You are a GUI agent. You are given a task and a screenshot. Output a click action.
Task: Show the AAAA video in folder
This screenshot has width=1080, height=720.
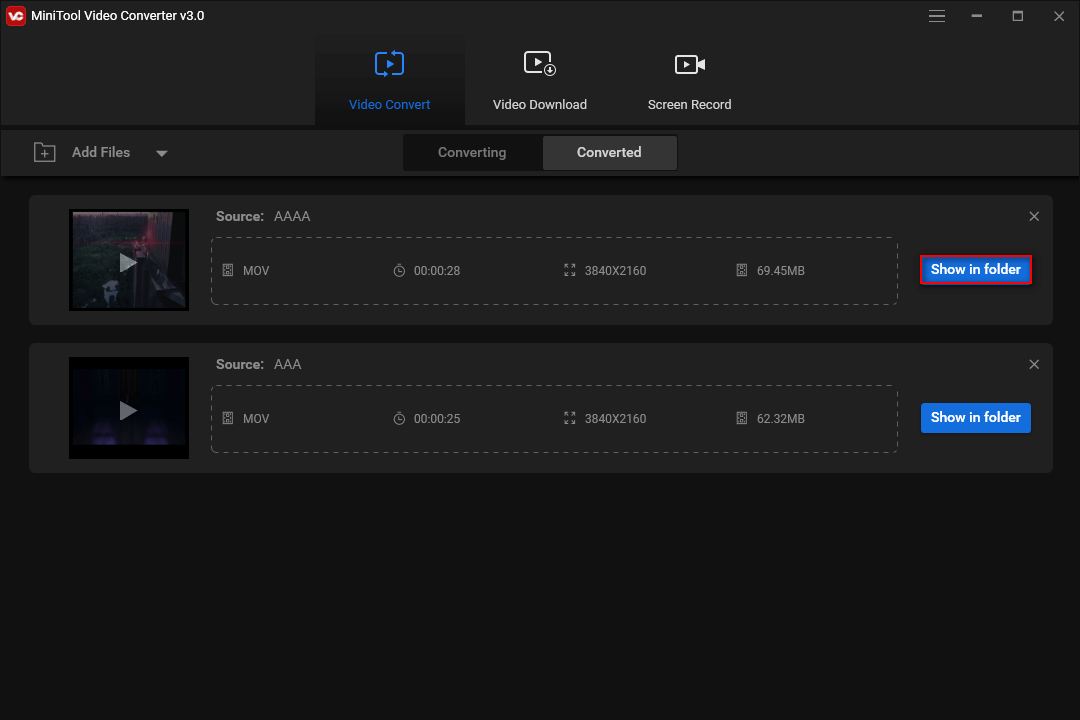975,269
